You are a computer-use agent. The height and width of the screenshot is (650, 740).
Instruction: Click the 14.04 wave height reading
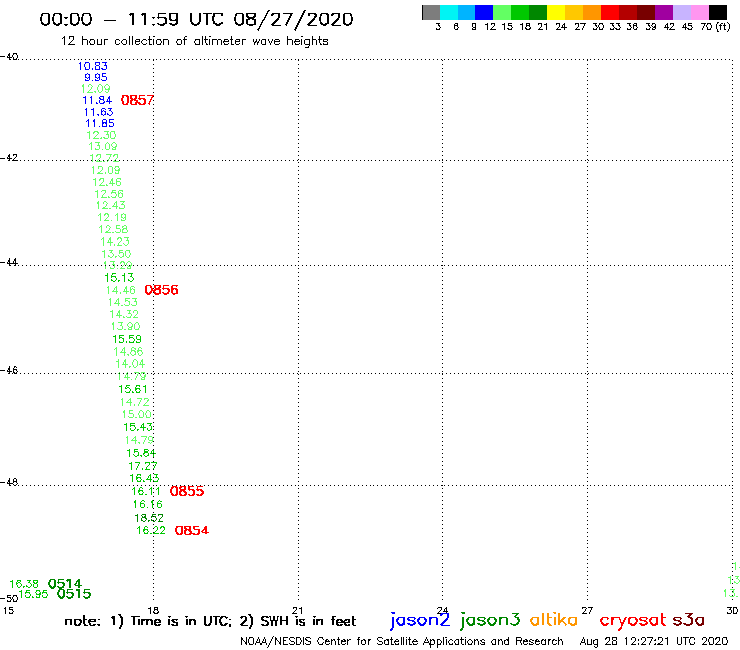tap(130, 364)
